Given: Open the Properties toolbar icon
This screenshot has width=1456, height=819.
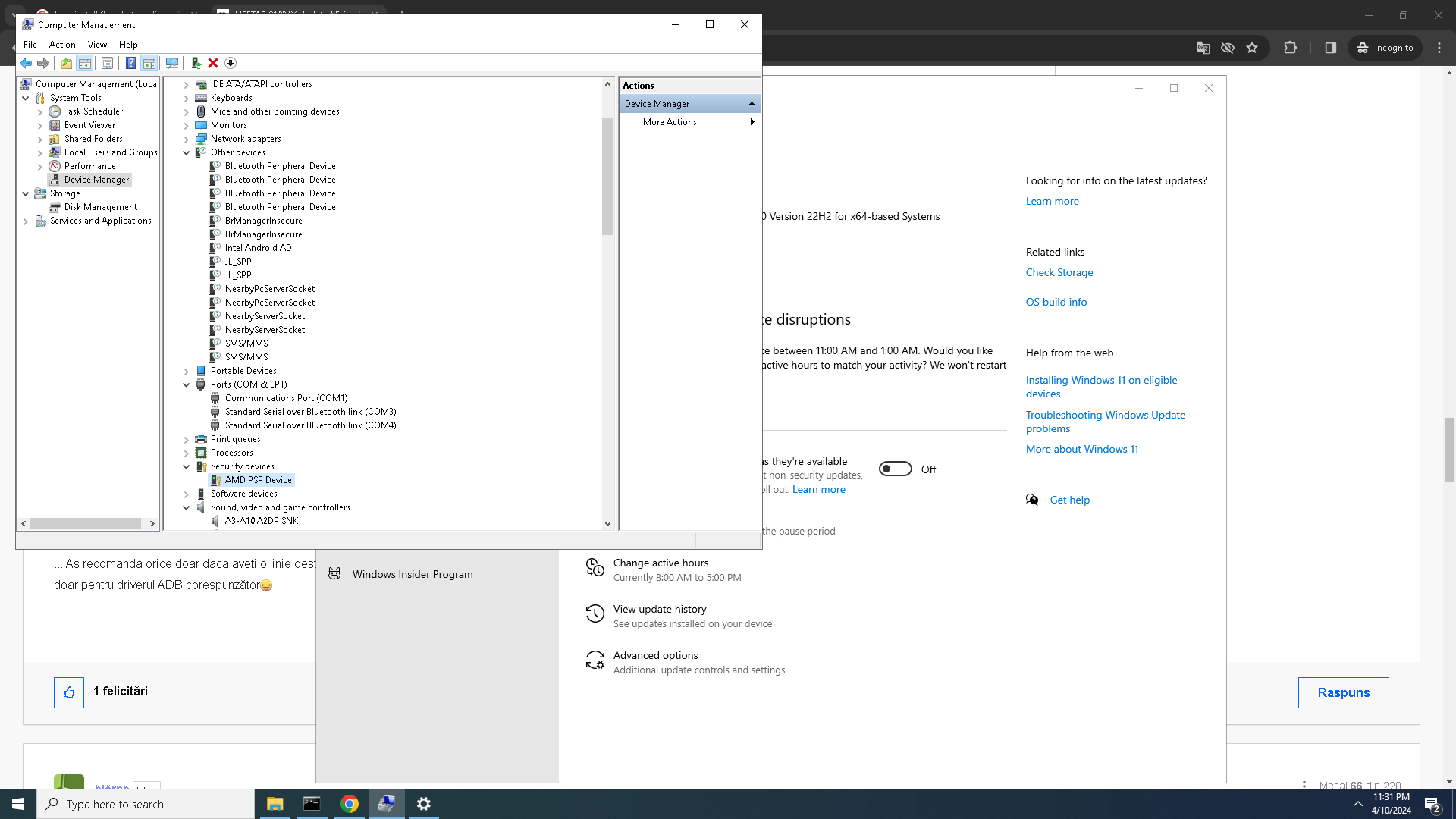Looking at the screenshot, I should (107, 63).
